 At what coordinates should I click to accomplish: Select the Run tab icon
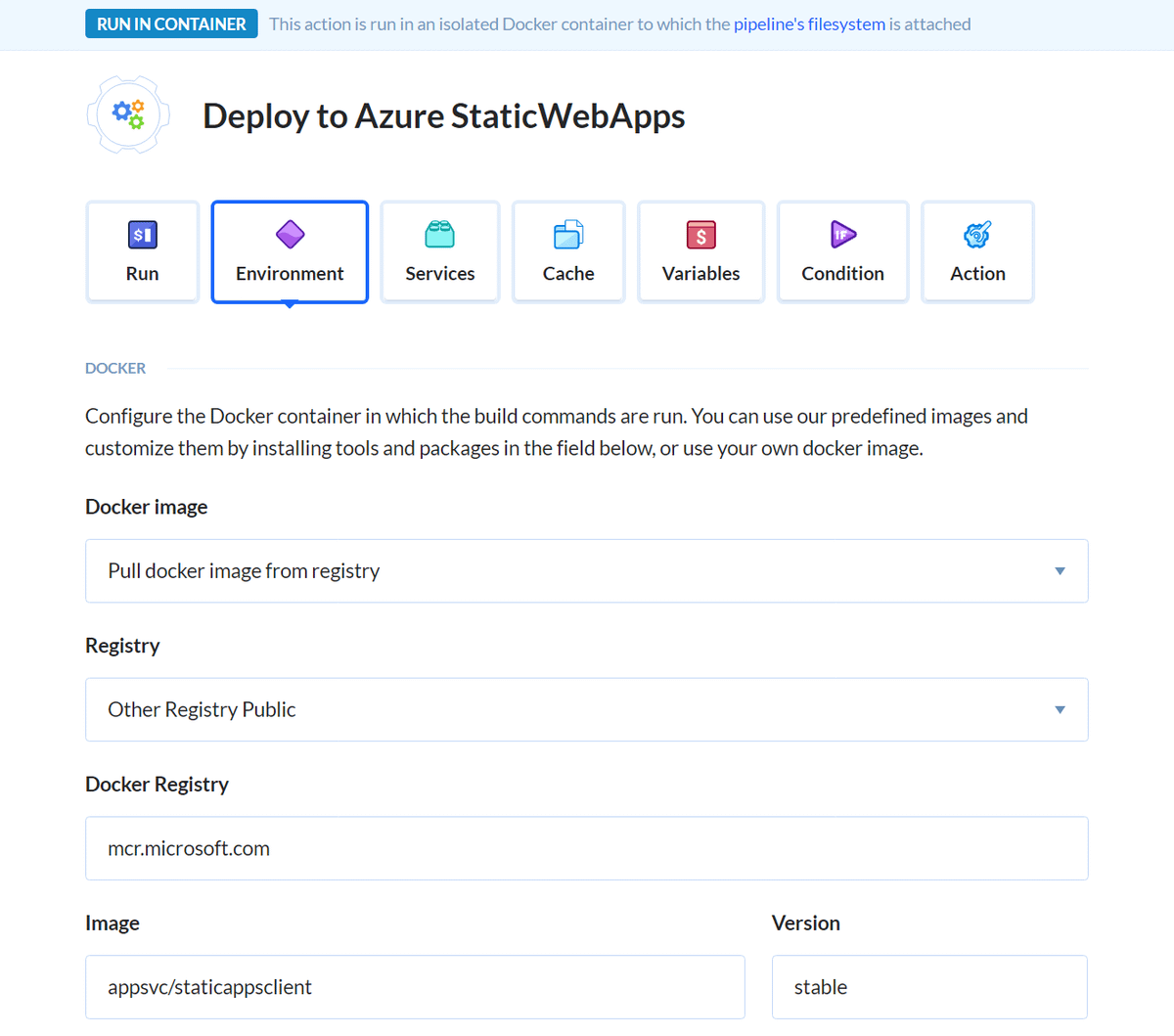pyautogui.click(x=142, y=234)
